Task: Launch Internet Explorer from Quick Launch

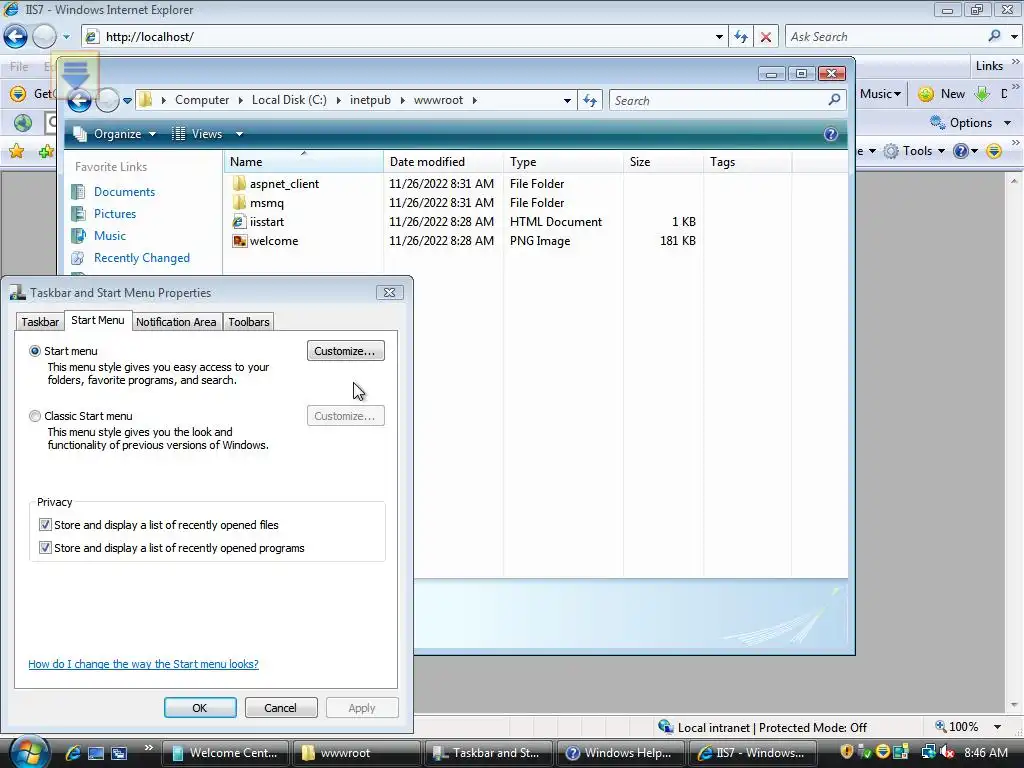Action: tap(72, 753)
